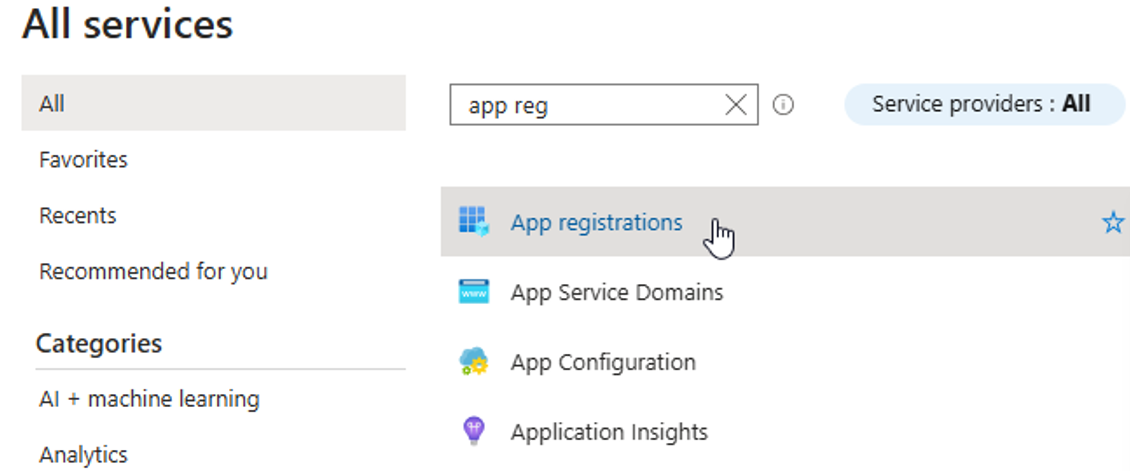Click the App Service Domains www icon

[473, 292]
